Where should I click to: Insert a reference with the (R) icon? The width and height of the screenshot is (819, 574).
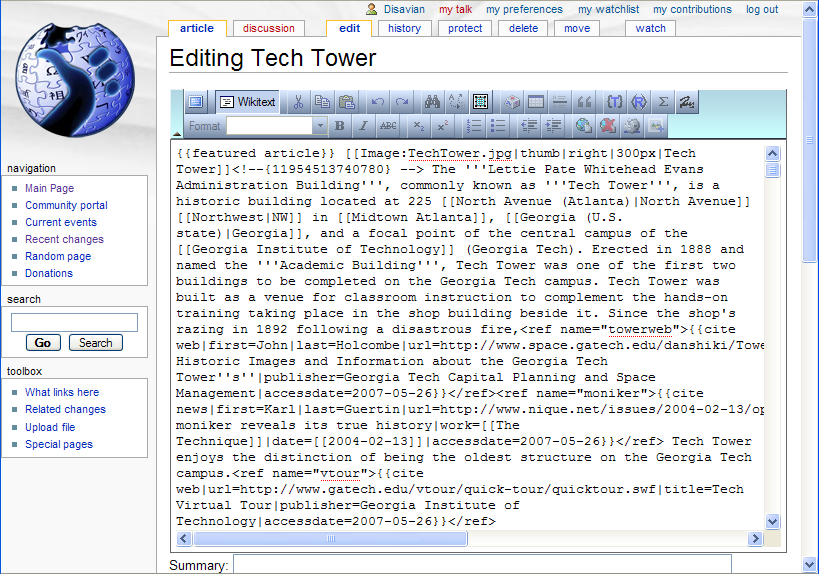(x=639, y=102)
